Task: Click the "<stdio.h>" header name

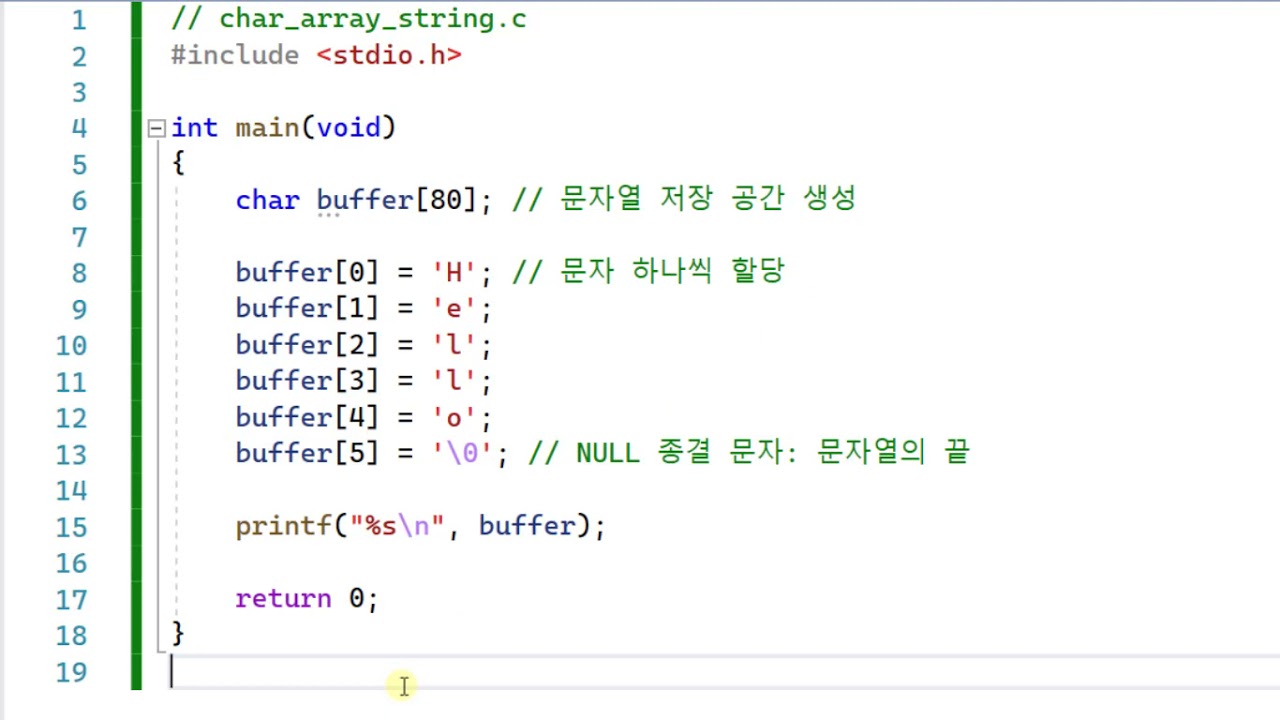Action: (389, 55)
